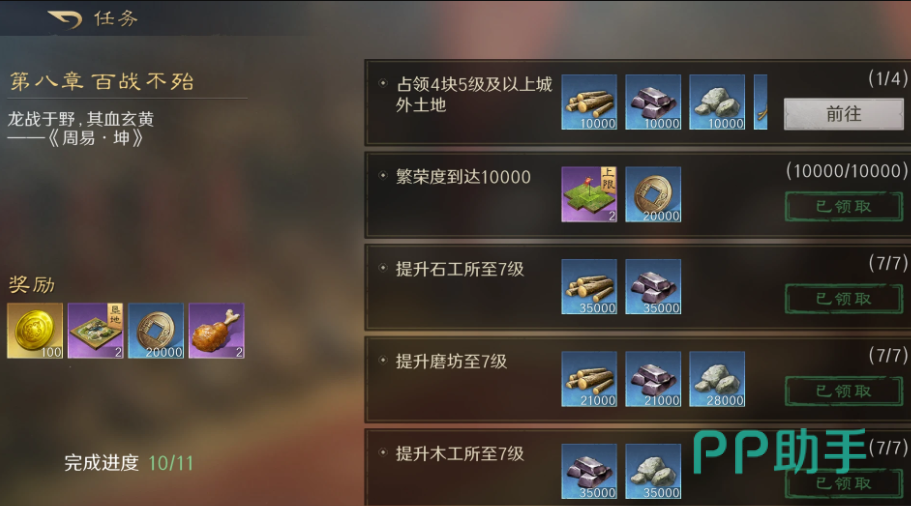Viewport: 911px width, 506px height.
Task: Click the back arrow beside 任务
Action: [x=64, y=19]
